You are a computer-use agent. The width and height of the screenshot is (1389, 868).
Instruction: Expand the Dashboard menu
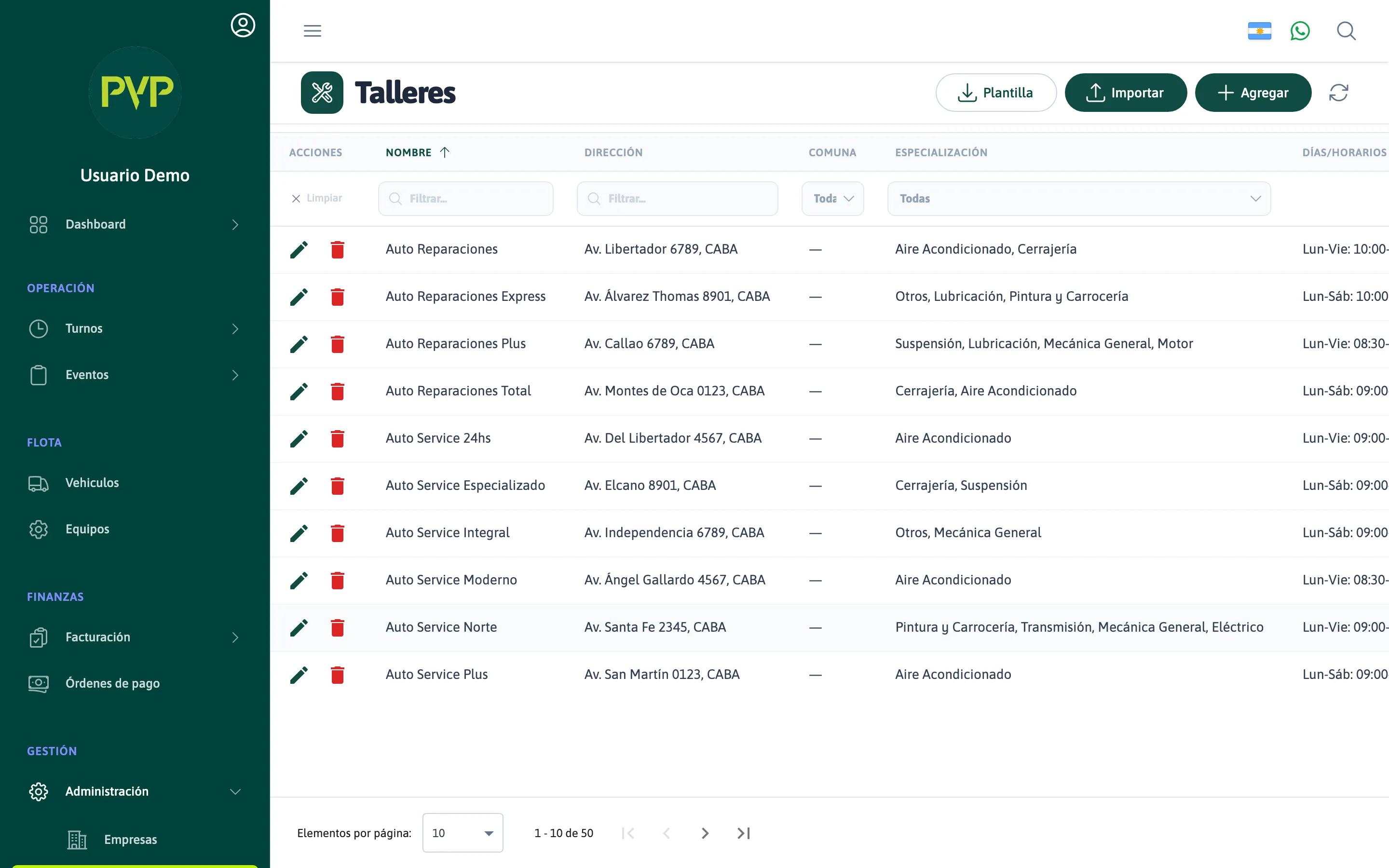coord(135,224)
